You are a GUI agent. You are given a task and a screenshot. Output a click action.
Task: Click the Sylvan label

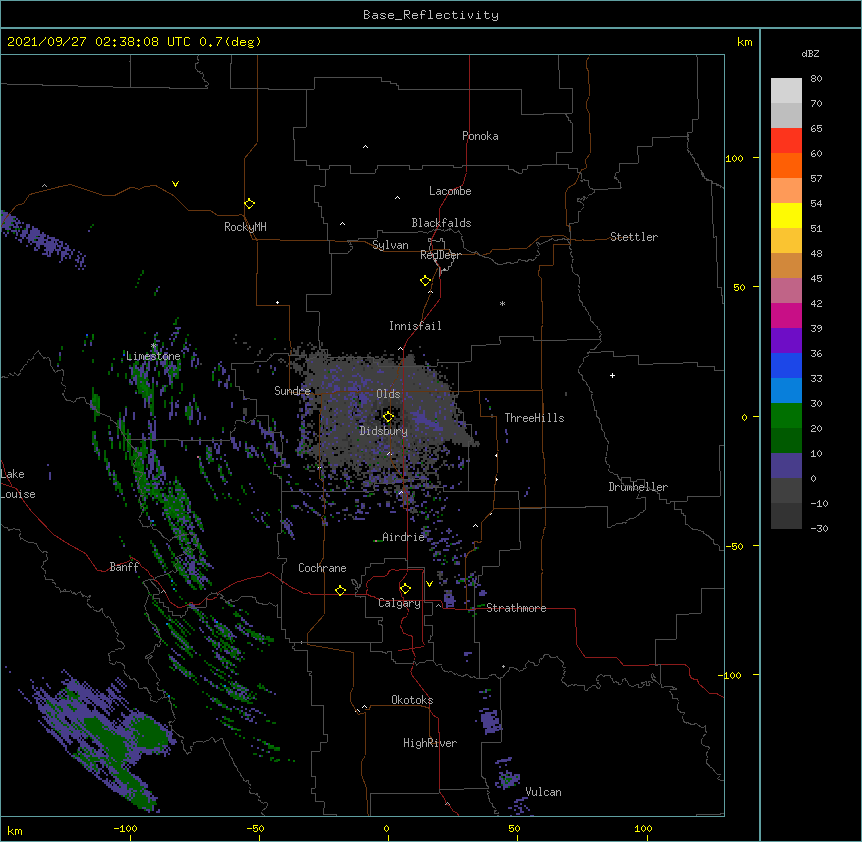(390, 245)
